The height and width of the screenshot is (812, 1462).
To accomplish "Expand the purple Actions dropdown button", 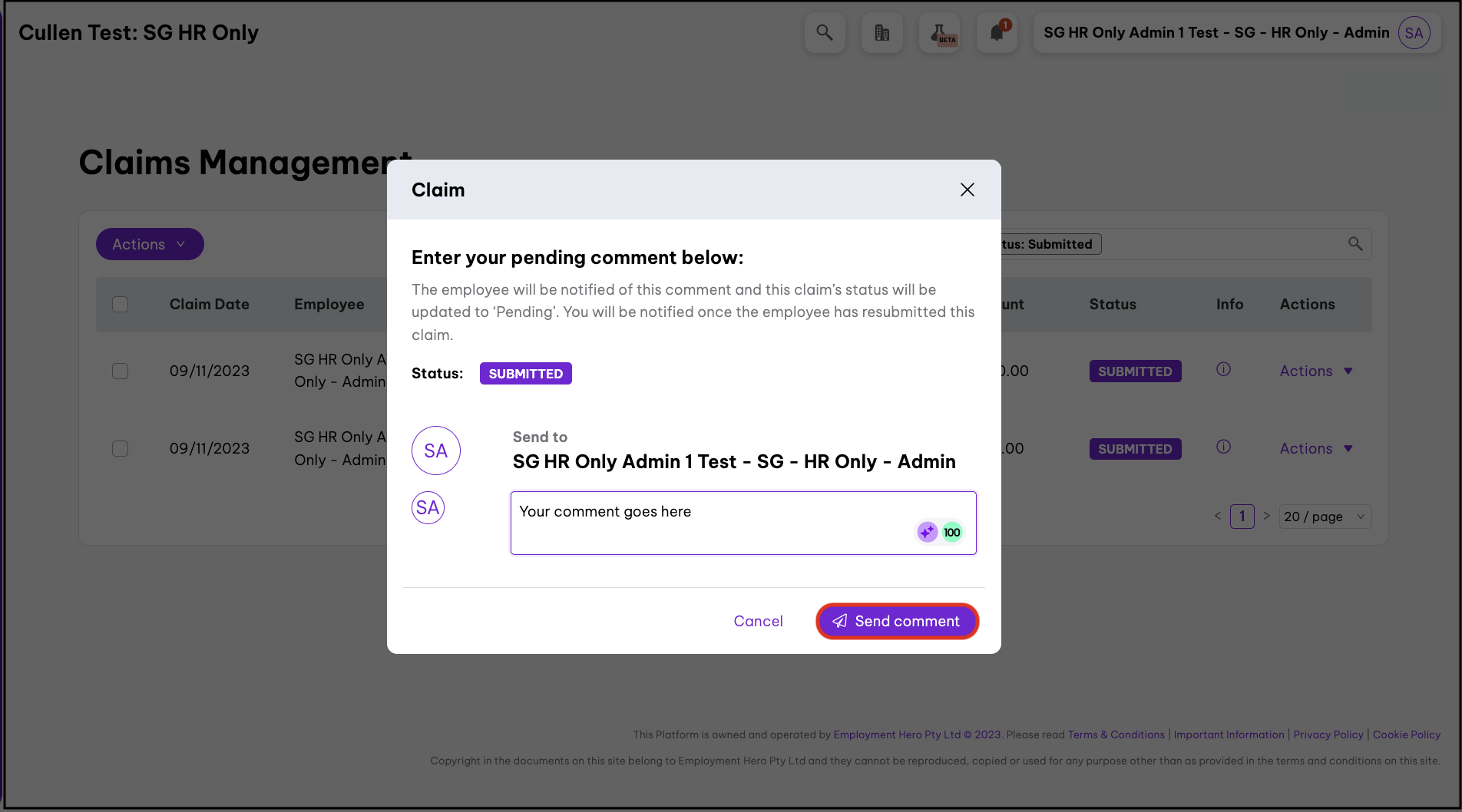I will 150,244.
